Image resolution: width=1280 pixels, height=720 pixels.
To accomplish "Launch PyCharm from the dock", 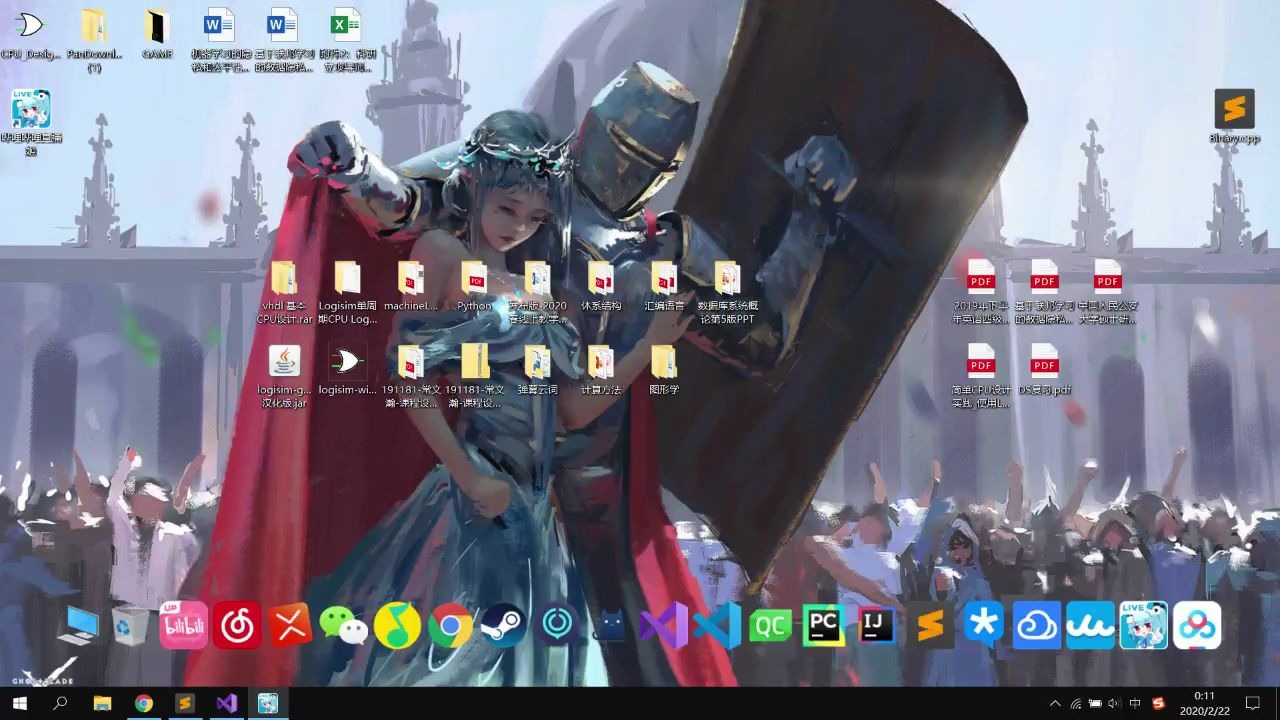I will click(824, 625).
